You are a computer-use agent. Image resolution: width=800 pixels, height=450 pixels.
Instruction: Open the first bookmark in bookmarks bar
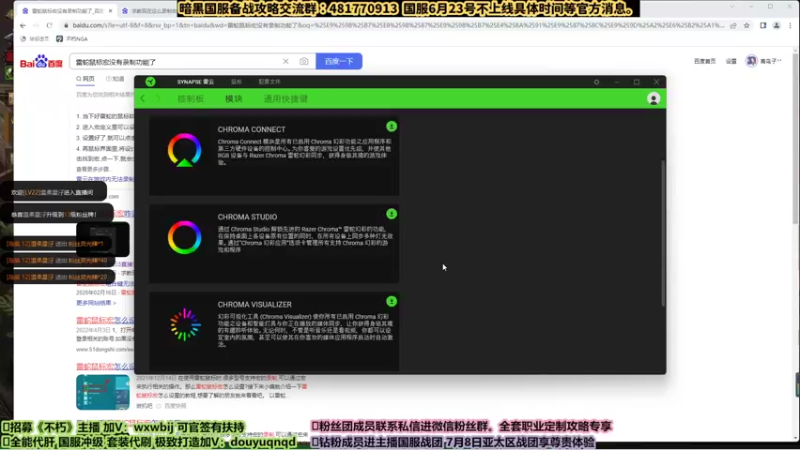click(35, 39)
